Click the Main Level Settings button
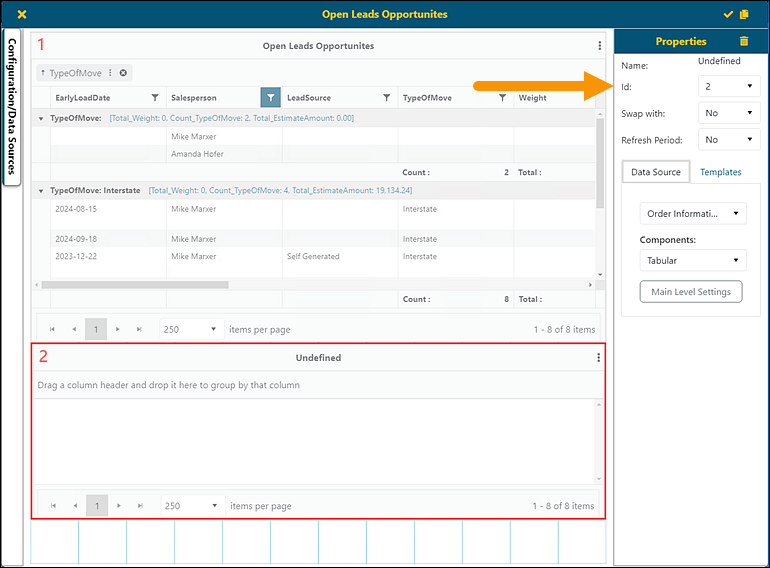Screen dimensions: 770x568 pos(691,292)
